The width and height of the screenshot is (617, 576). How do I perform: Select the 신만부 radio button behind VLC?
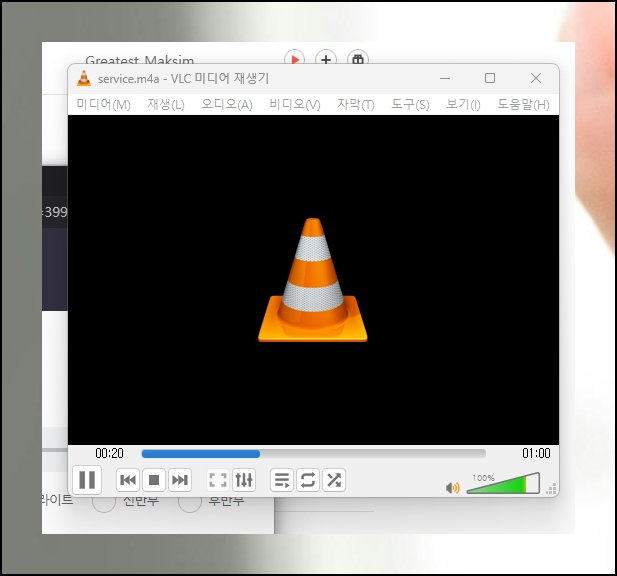coord(103,504)
